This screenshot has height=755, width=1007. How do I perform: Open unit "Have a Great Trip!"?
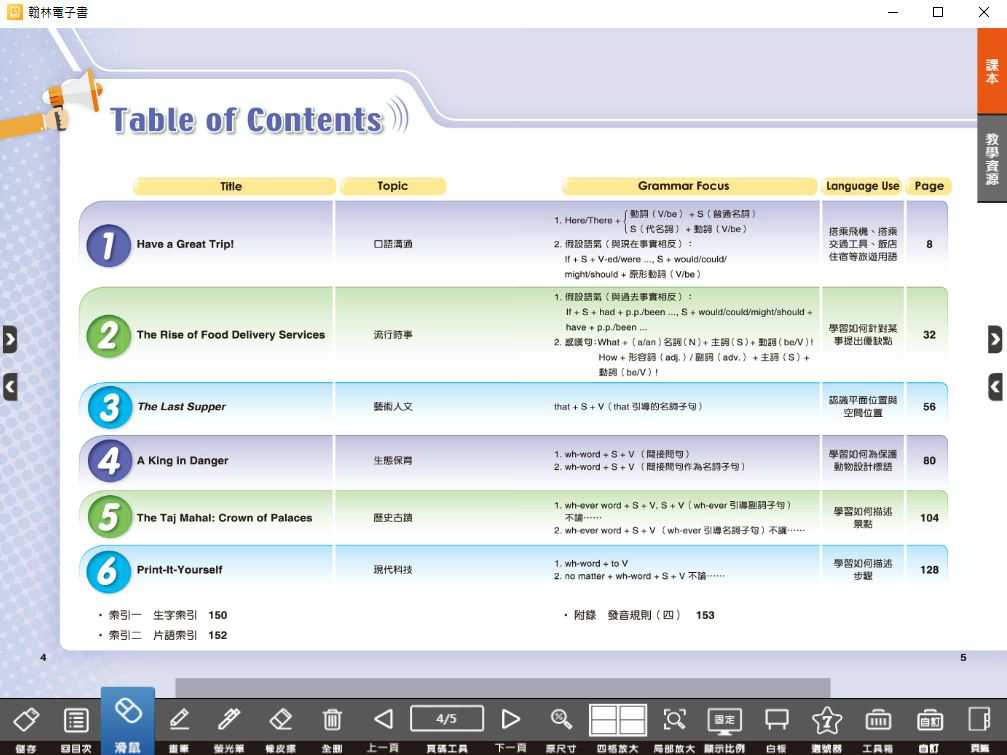click(185, 244)
